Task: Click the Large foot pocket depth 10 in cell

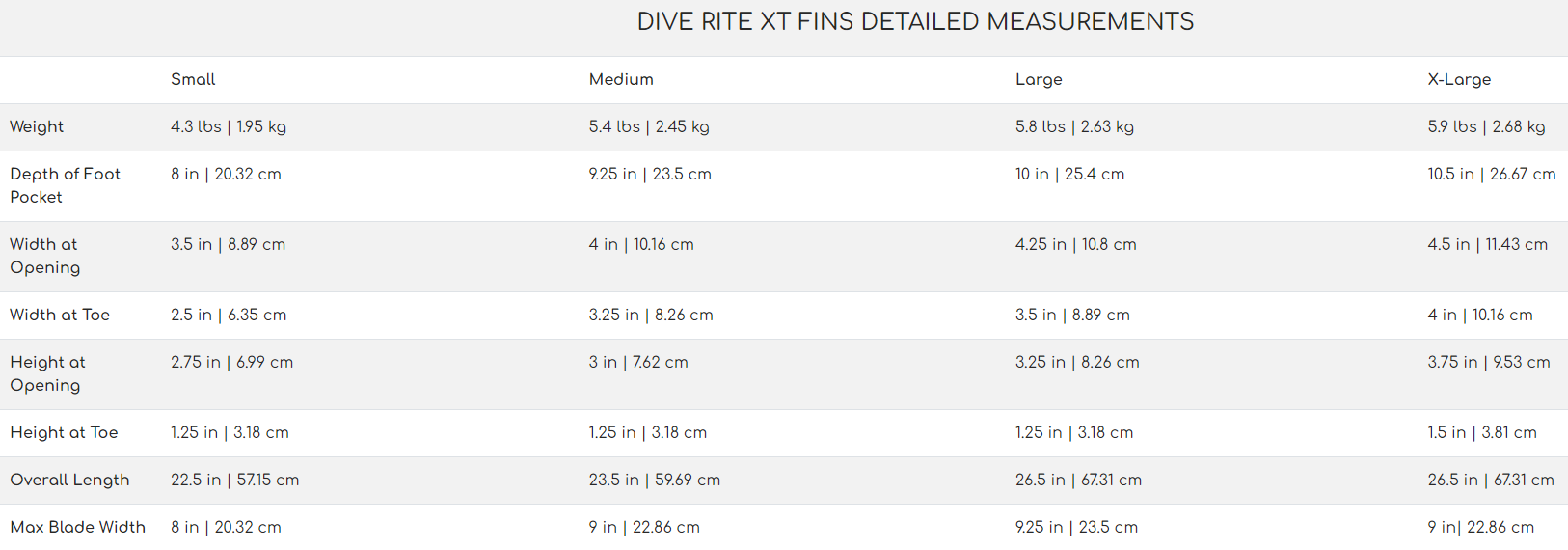Action: pyautogui.click(x=1069, y=175)
